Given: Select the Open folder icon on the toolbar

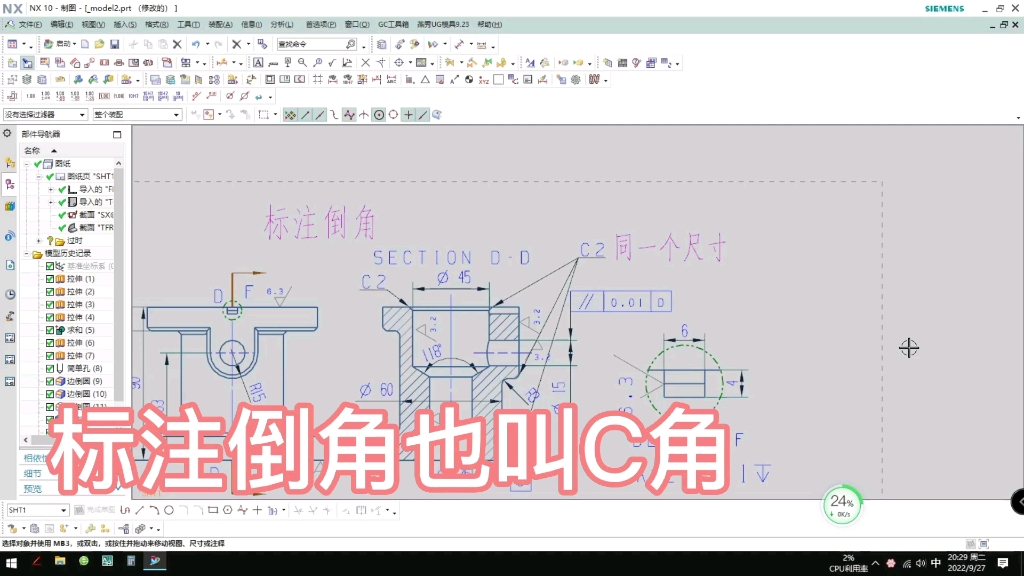Looking at the screenshot, I should point(99,44).
